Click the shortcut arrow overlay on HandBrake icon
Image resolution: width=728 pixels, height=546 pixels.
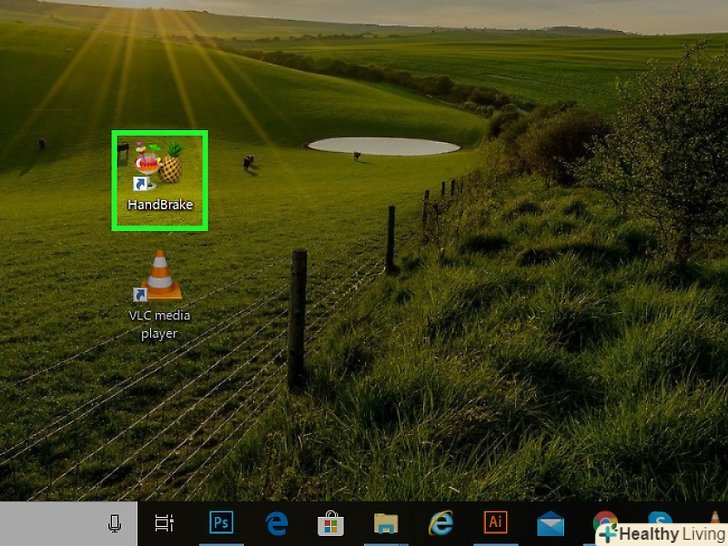142,184
